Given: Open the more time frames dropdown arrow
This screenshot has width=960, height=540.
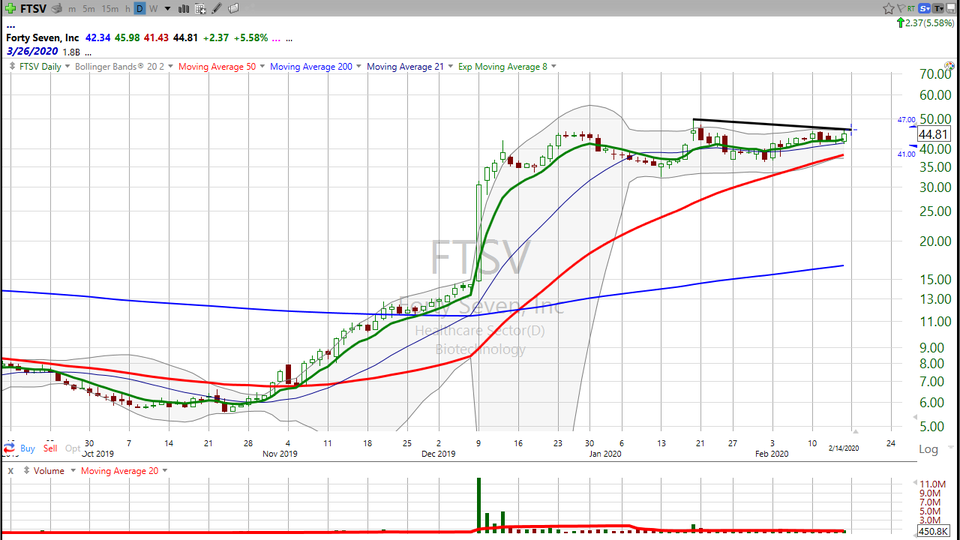Looking at the screenshot, I should tap(167, 9).
